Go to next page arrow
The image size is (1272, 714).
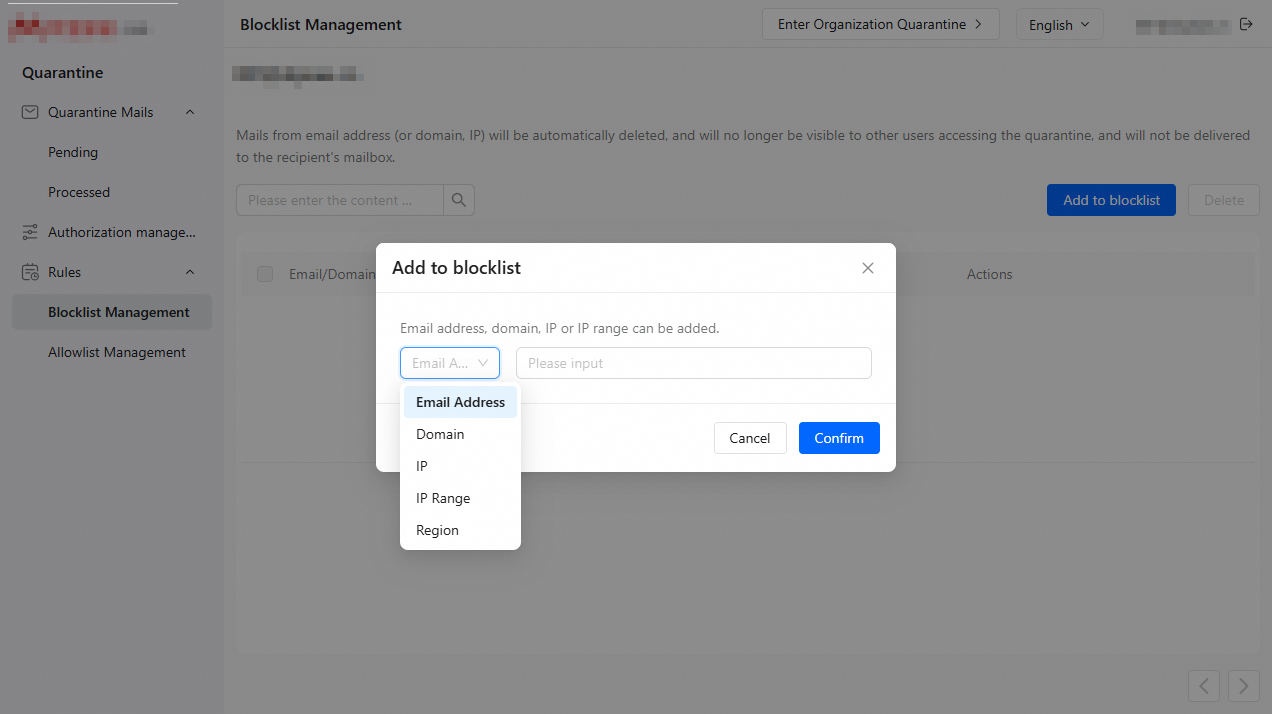(1244, 686)
